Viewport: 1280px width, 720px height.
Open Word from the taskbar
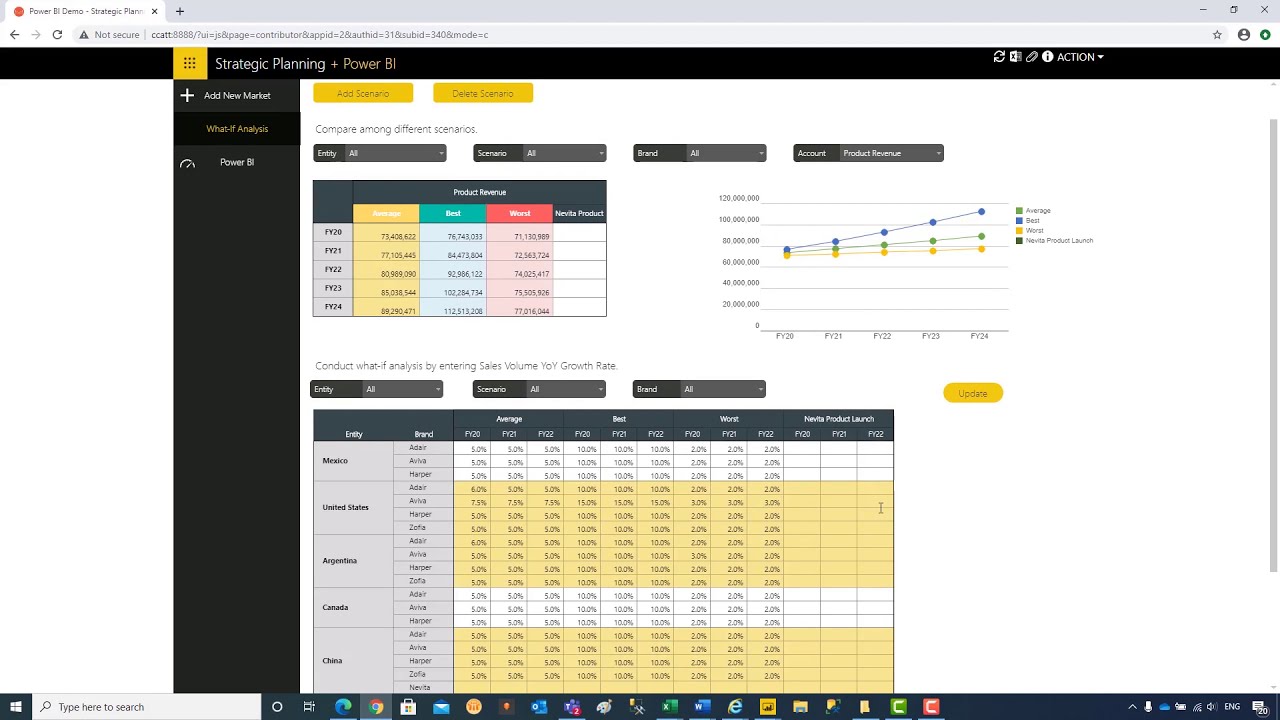(702, 707)
